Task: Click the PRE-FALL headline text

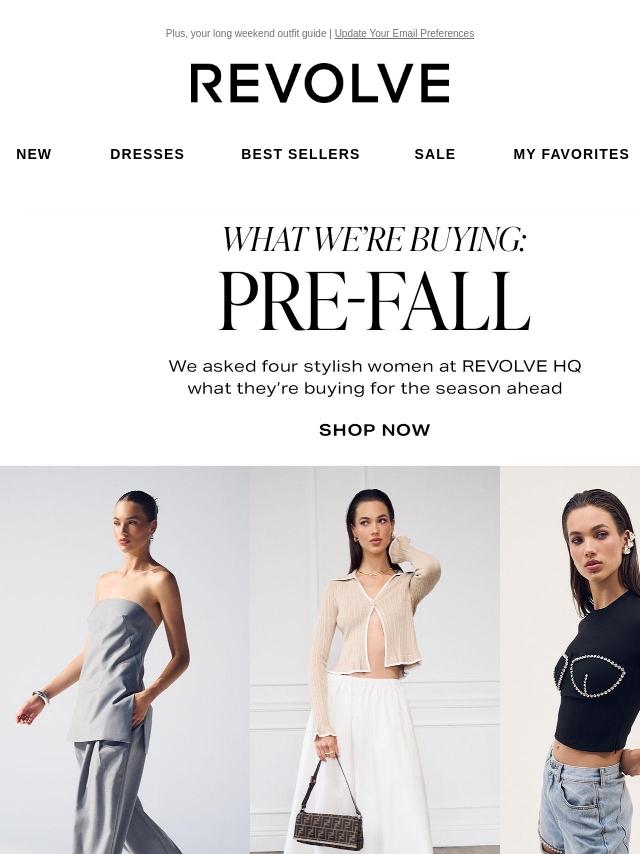Action: [x=375, y=301]
